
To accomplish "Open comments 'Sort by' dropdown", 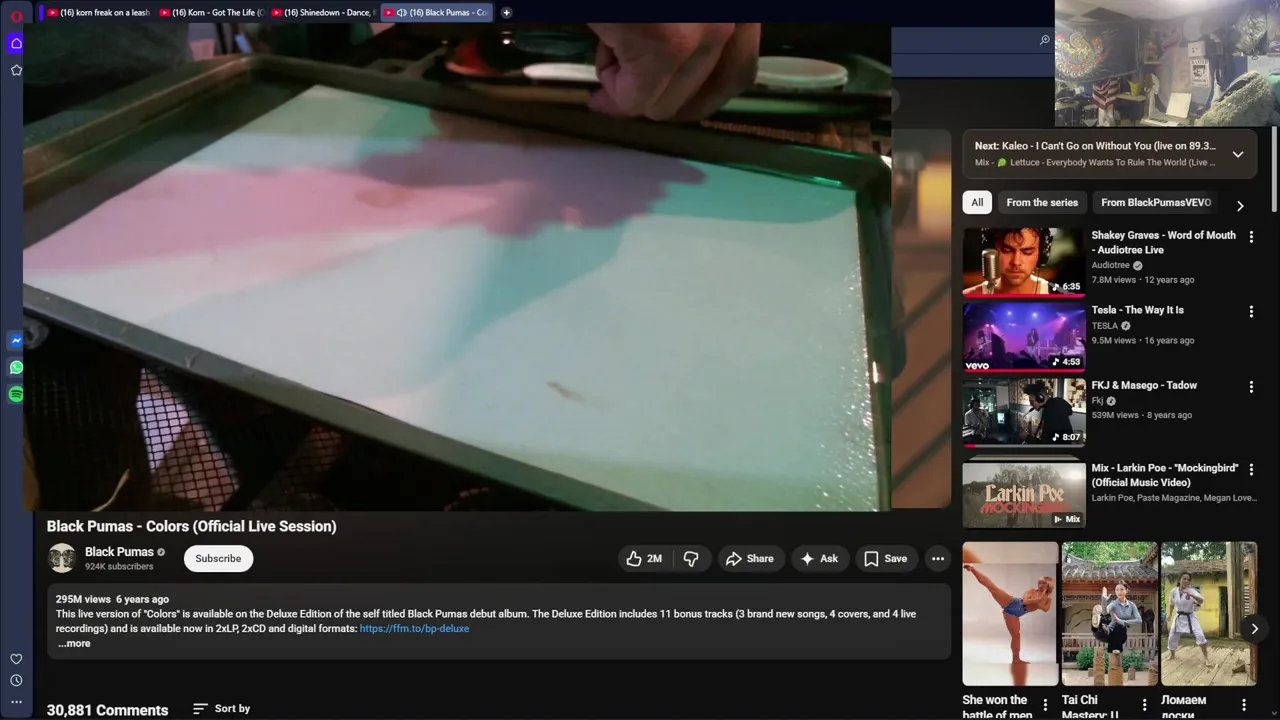I will click(x=221, y=708).
